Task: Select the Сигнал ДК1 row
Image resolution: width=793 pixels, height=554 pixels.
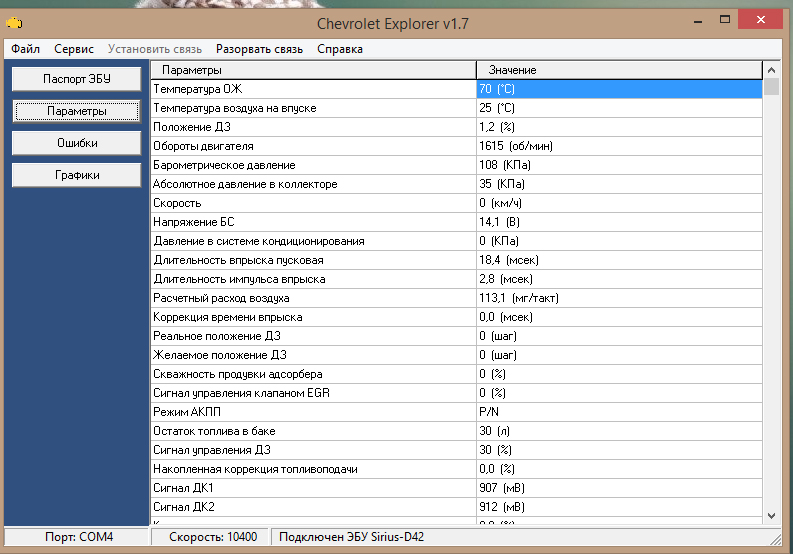Action: coord(457,488)
